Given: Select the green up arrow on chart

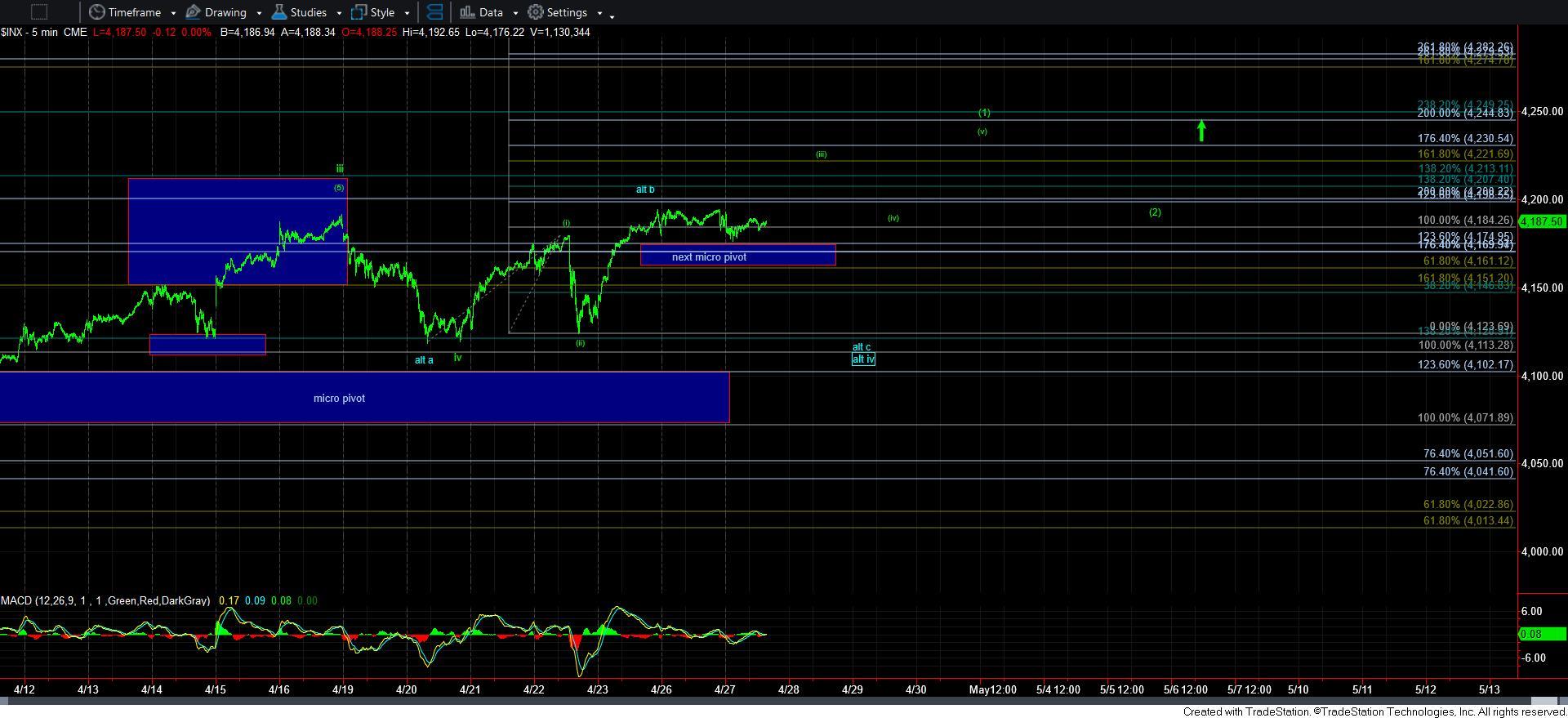Looking at the screenshot, I should pos(1201,131).
